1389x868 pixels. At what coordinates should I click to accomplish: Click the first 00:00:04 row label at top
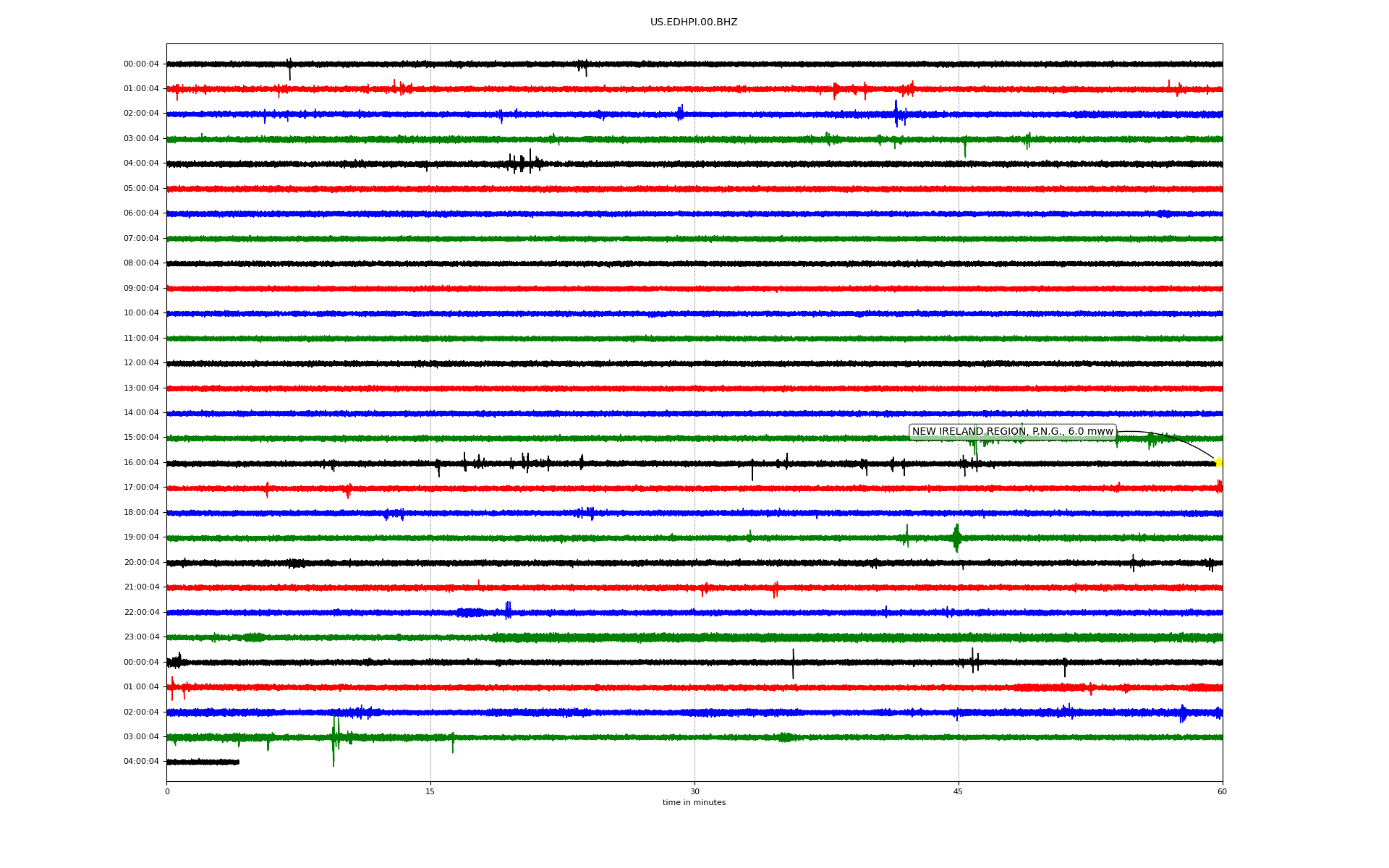coord(141,64)
